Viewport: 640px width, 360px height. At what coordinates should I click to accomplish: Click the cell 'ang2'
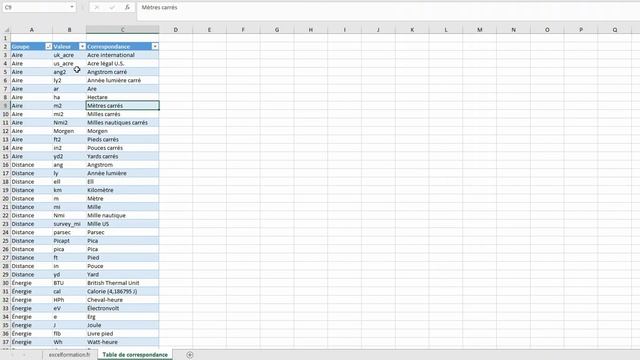pos(69,72)
